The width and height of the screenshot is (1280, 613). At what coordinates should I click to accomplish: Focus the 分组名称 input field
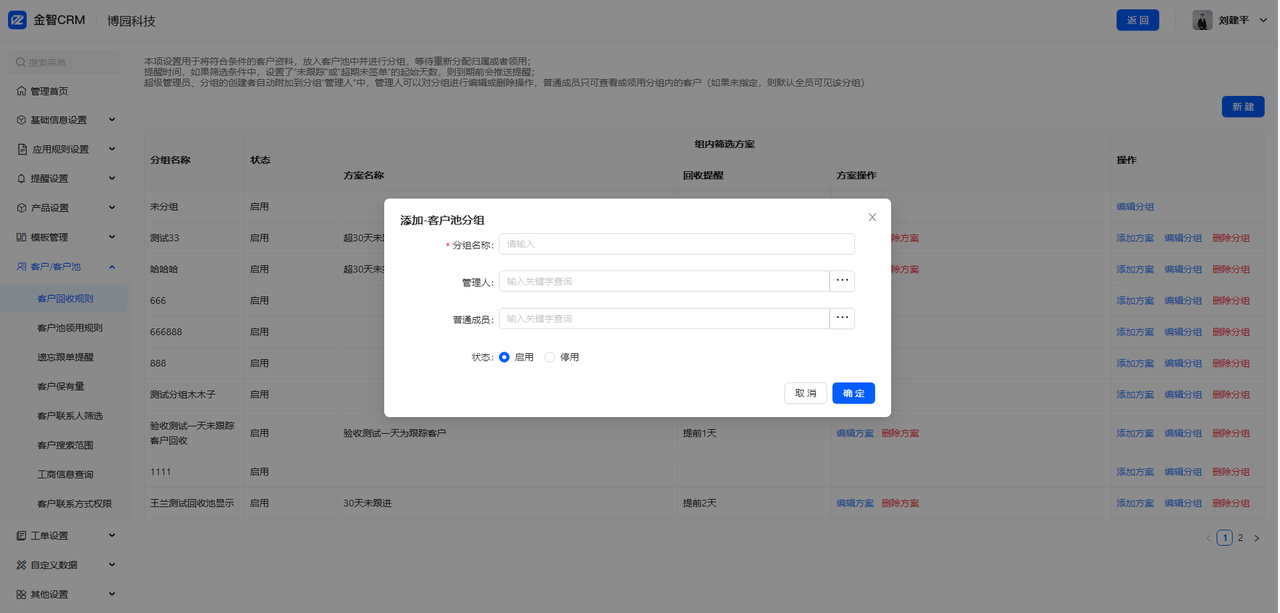677,244
